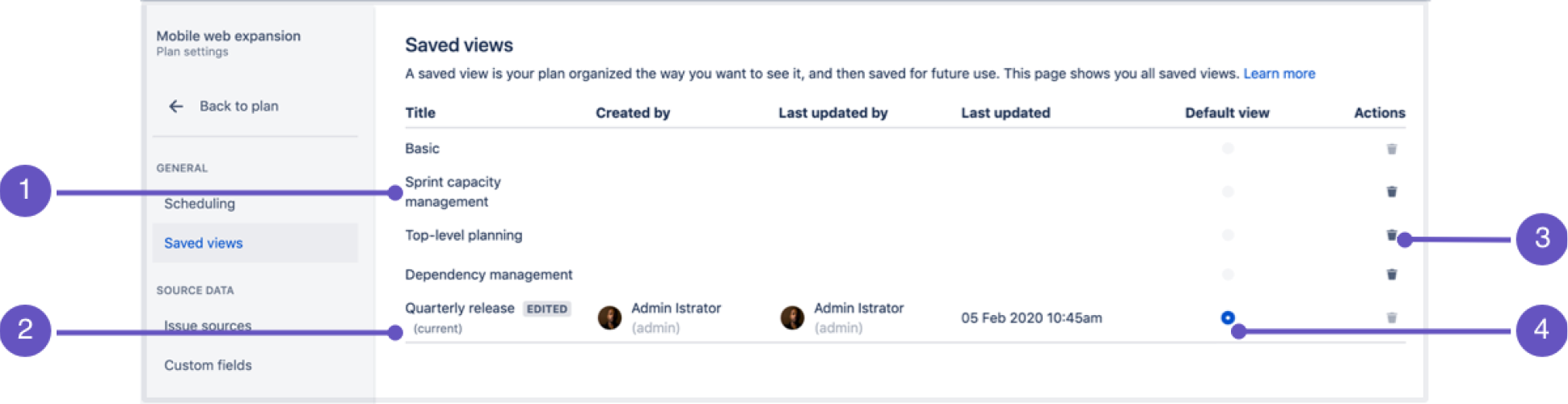Click Admin Istrator avatar under Last updated by

point(792,318)
